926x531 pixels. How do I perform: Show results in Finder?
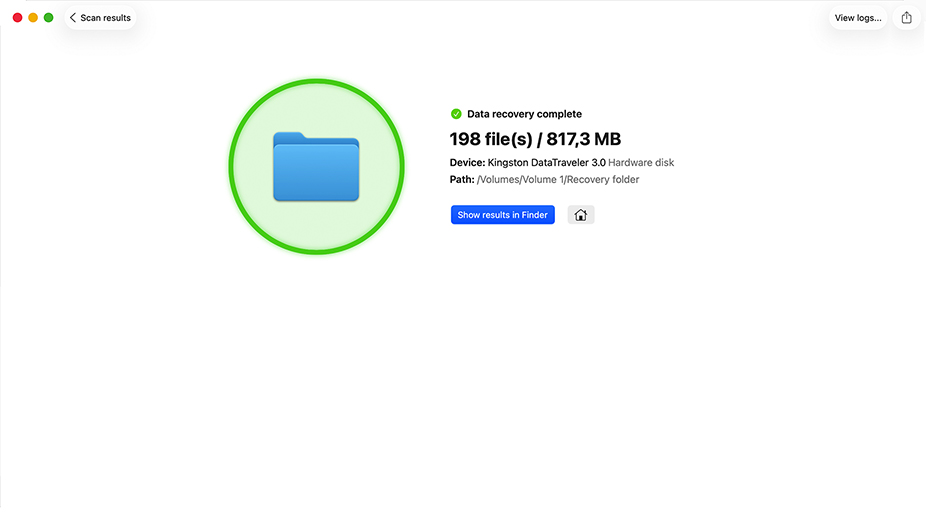503,215
